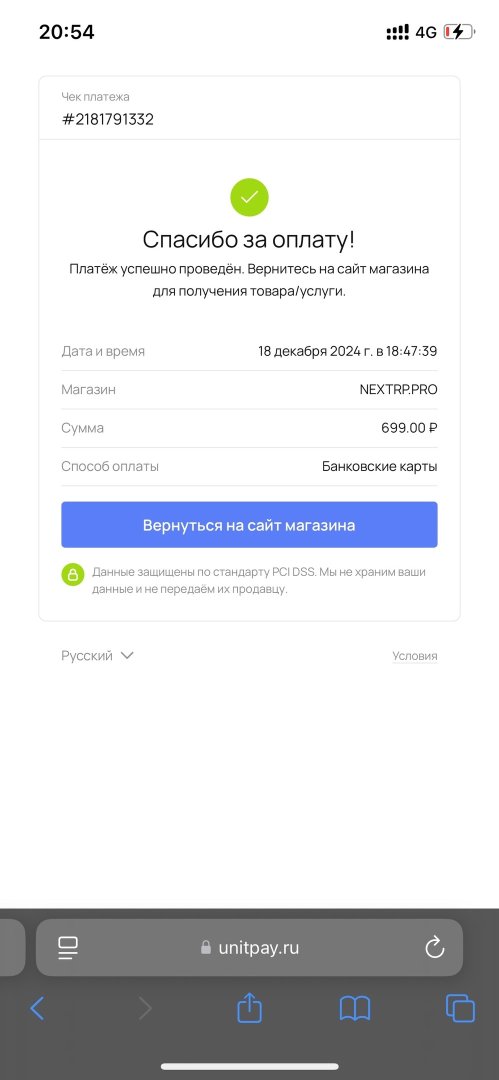Open the Условия link
Viewport: 499px width, 1080px height.
(x=415, y=656)
